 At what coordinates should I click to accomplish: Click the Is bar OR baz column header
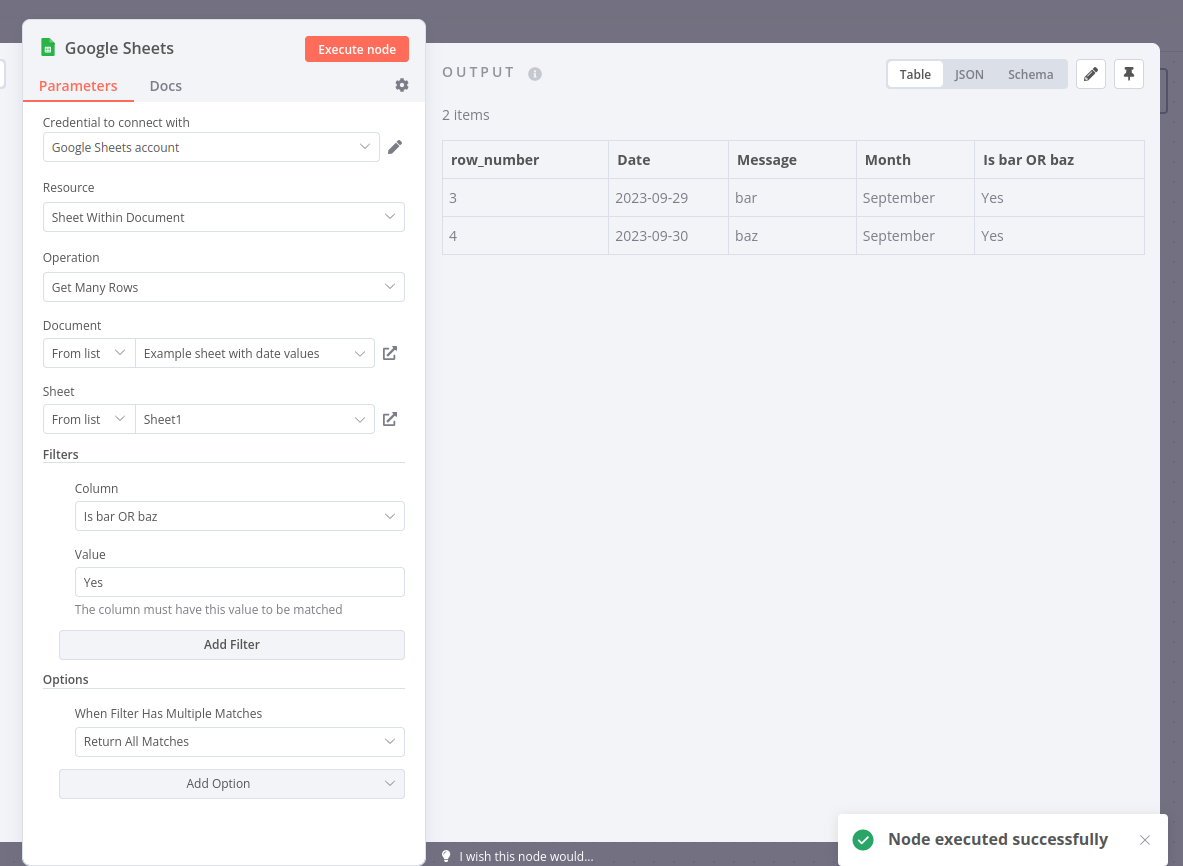pyautogui.click(x=1059, y=160)
